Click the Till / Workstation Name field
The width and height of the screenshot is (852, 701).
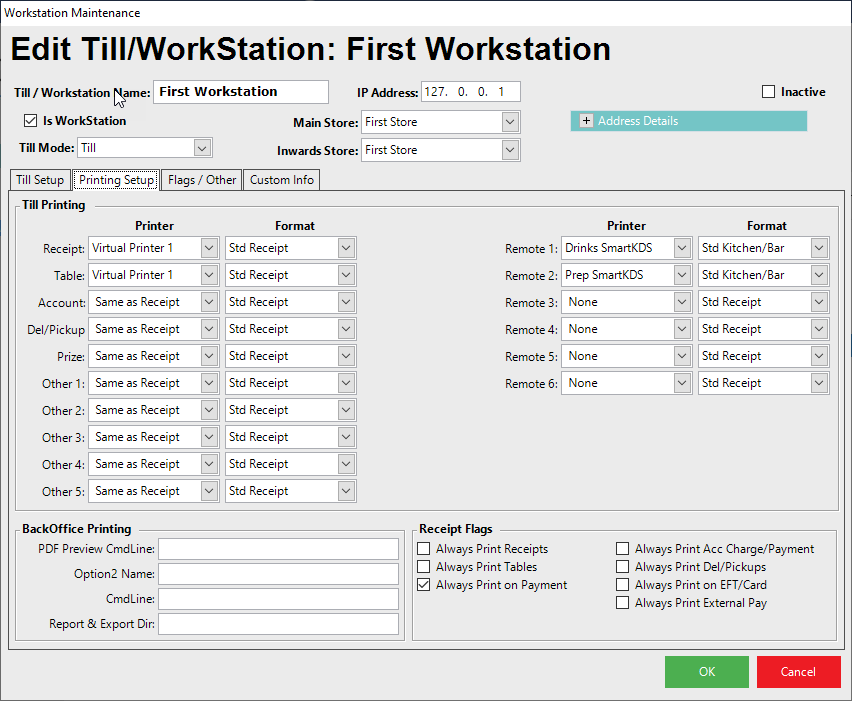240,92
